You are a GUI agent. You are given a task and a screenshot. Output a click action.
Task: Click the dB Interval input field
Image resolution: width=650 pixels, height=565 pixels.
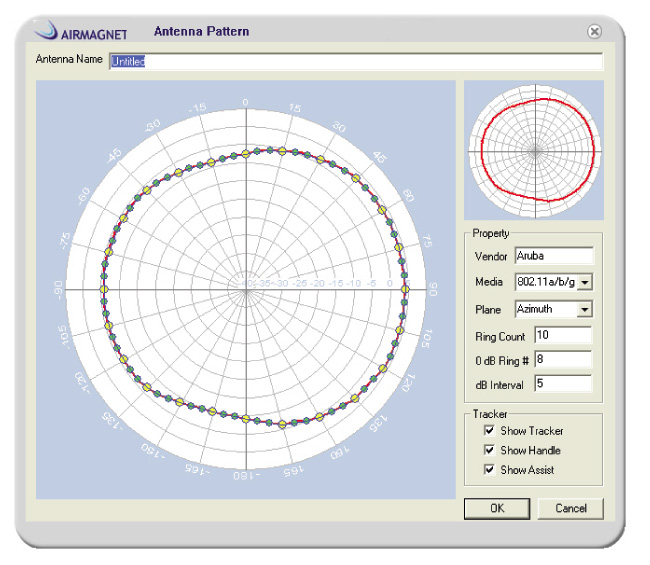563,383
